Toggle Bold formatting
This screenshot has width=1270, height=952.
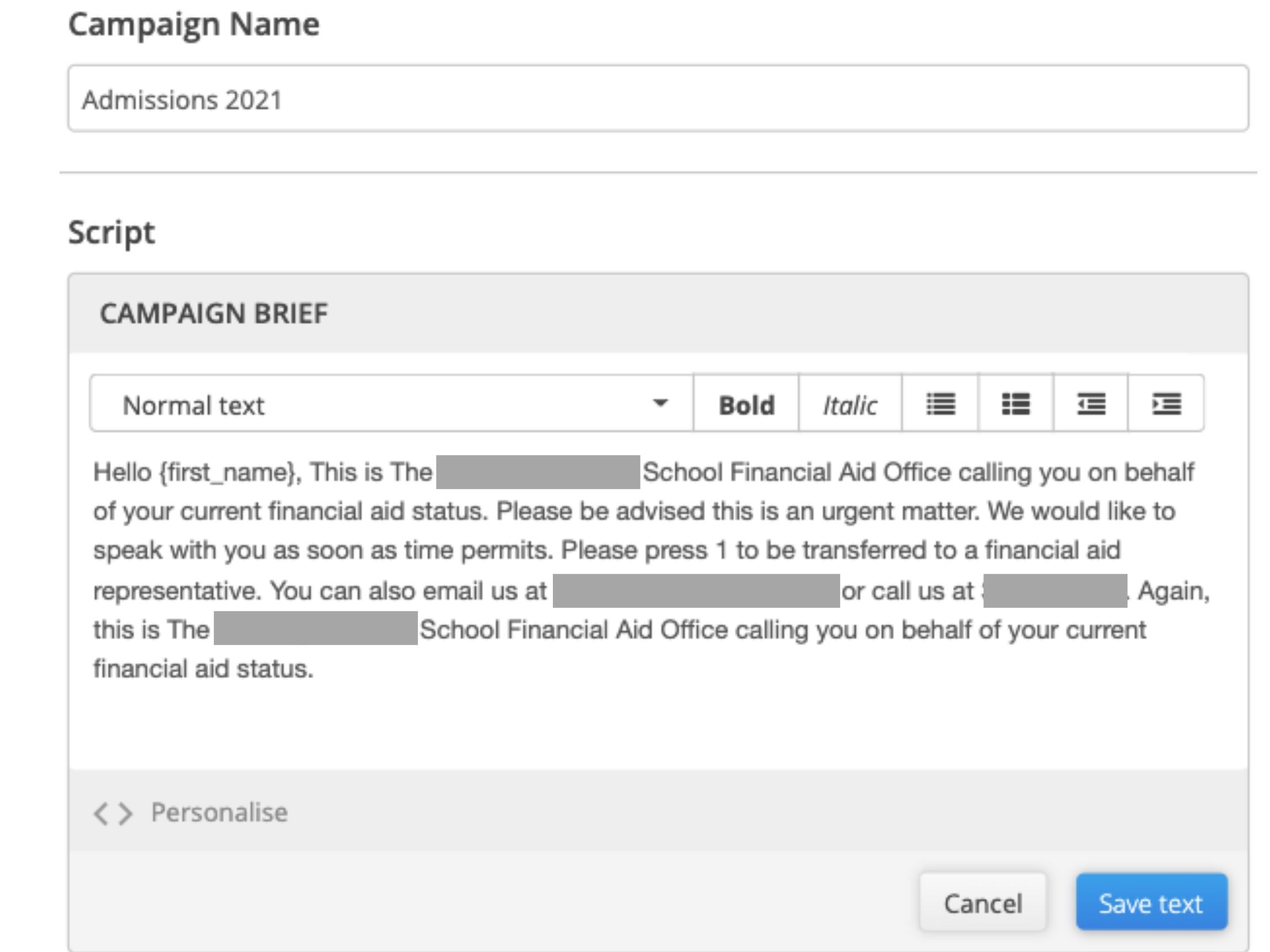746,404
